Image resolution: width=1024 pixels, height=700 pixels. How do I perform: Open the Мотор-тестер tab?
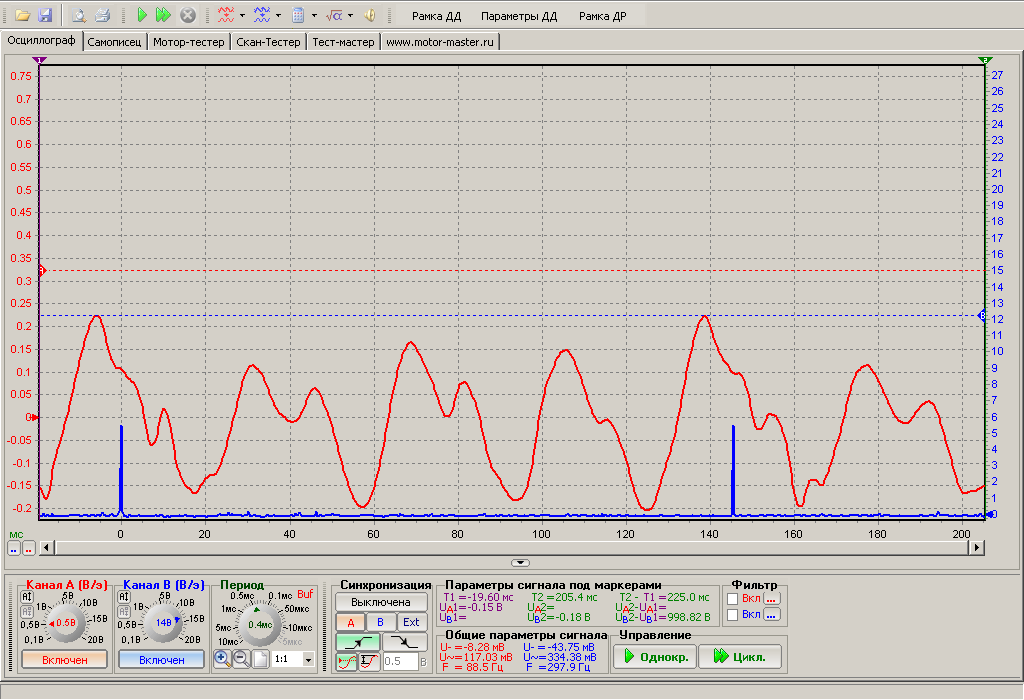[189, 42]
